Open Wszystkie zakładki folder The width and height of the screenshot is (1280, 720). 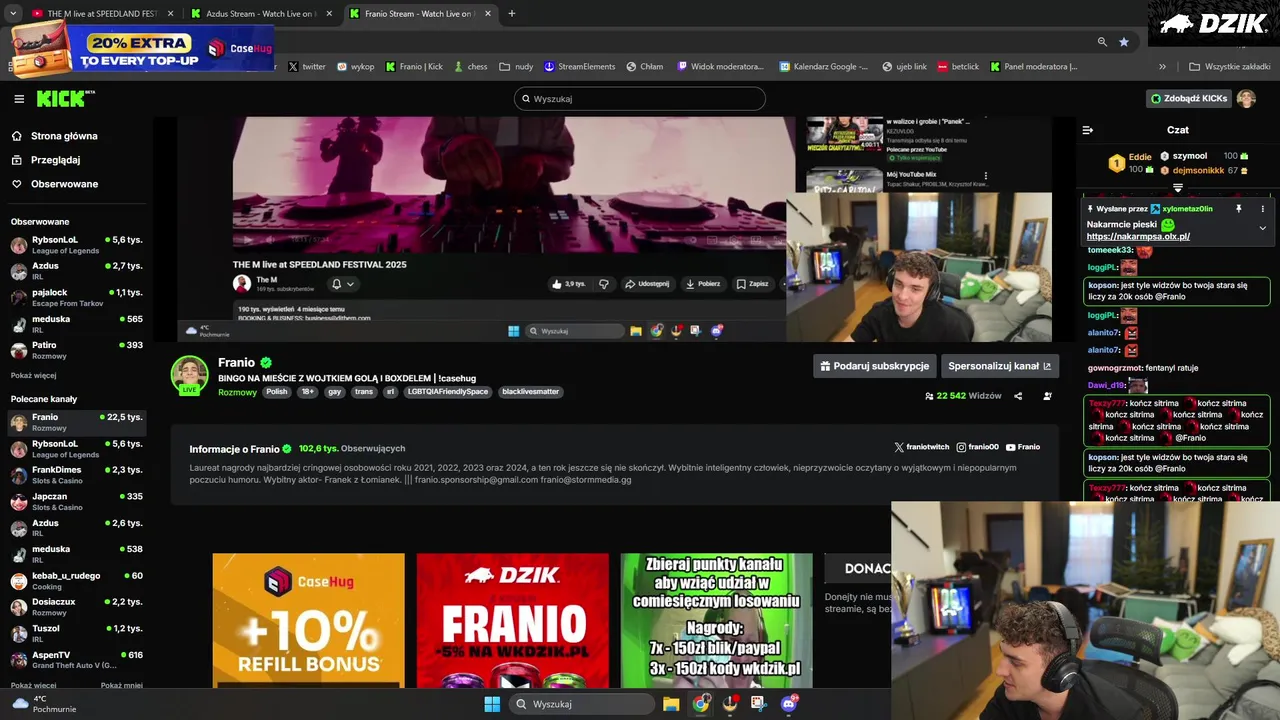[x=1230, y=67]
